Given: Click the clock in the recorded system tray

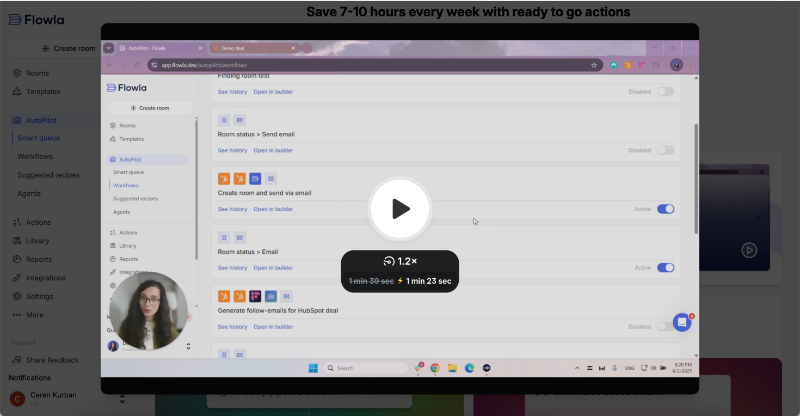Looking at the screenshot, I should click(x=683, y=368).
